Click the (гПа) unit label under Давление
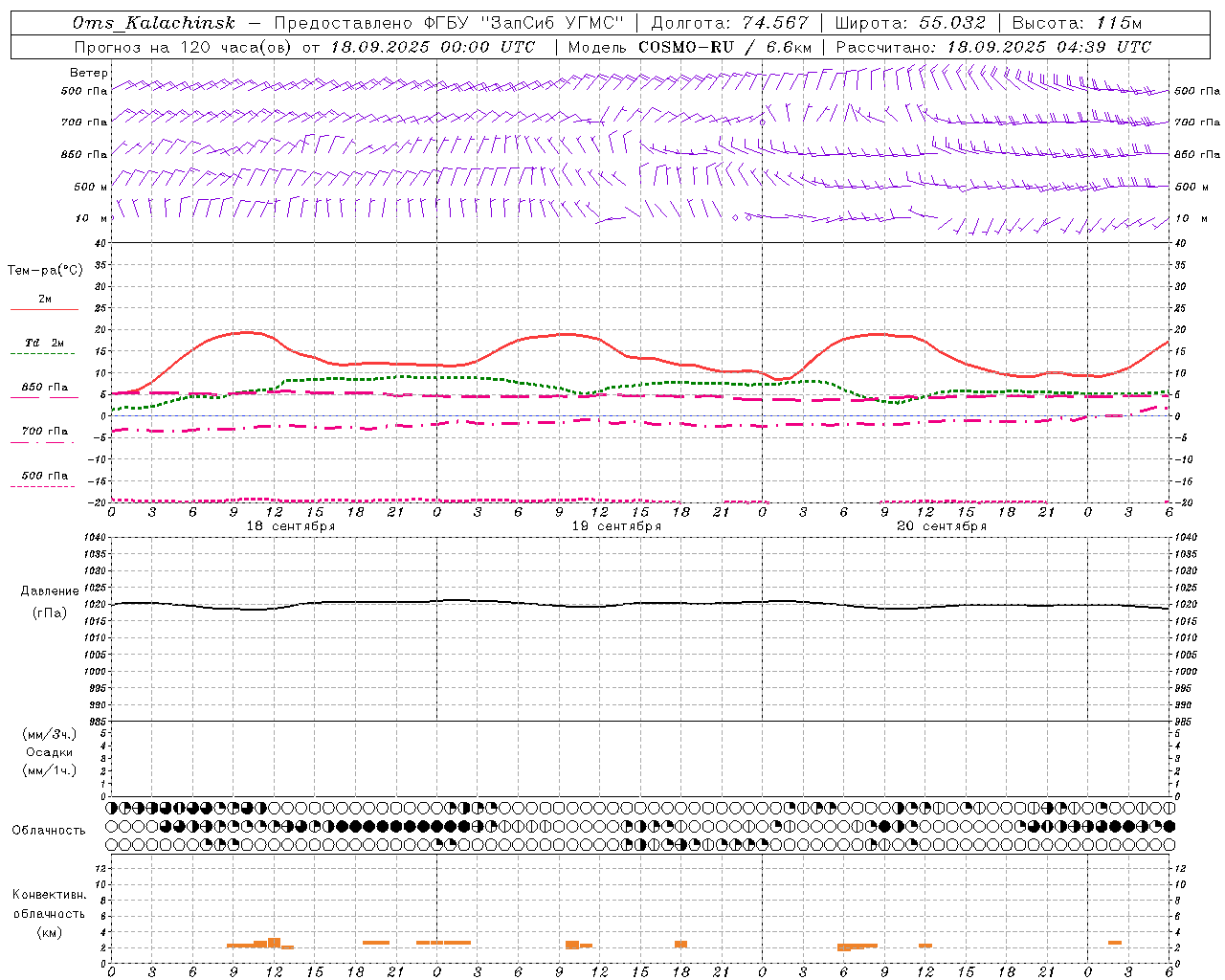The width and height of the screenshot is (1225, 980). (50, 613)
